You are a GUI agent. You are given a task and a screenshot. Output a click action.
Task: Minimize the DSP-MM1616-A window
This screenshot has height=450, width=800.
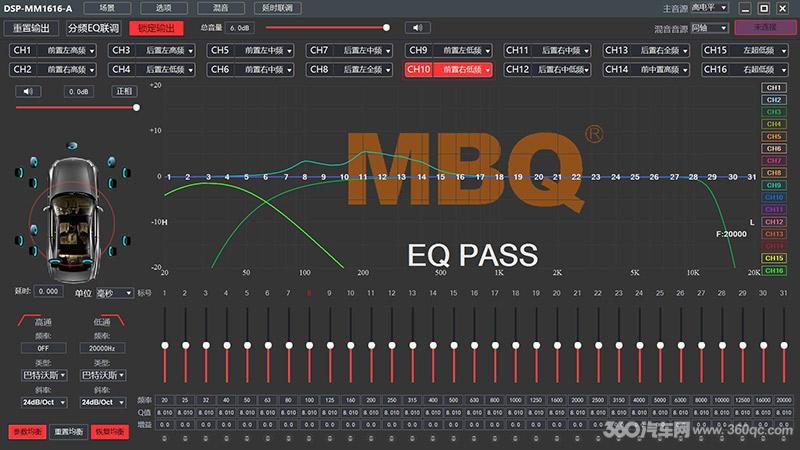745,8
